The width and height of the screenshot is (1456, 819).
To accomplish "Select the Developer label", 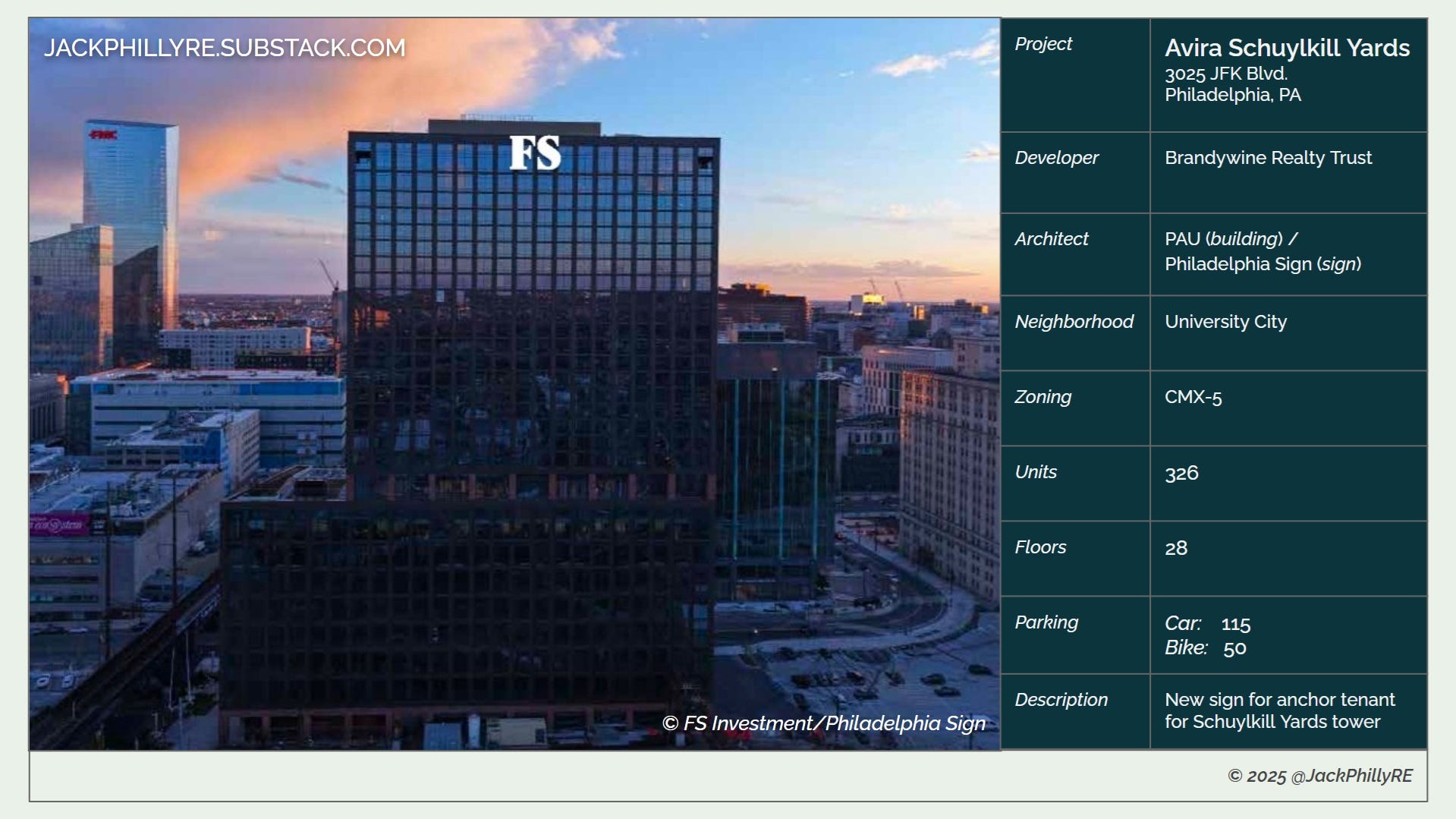I will 1056,158.
